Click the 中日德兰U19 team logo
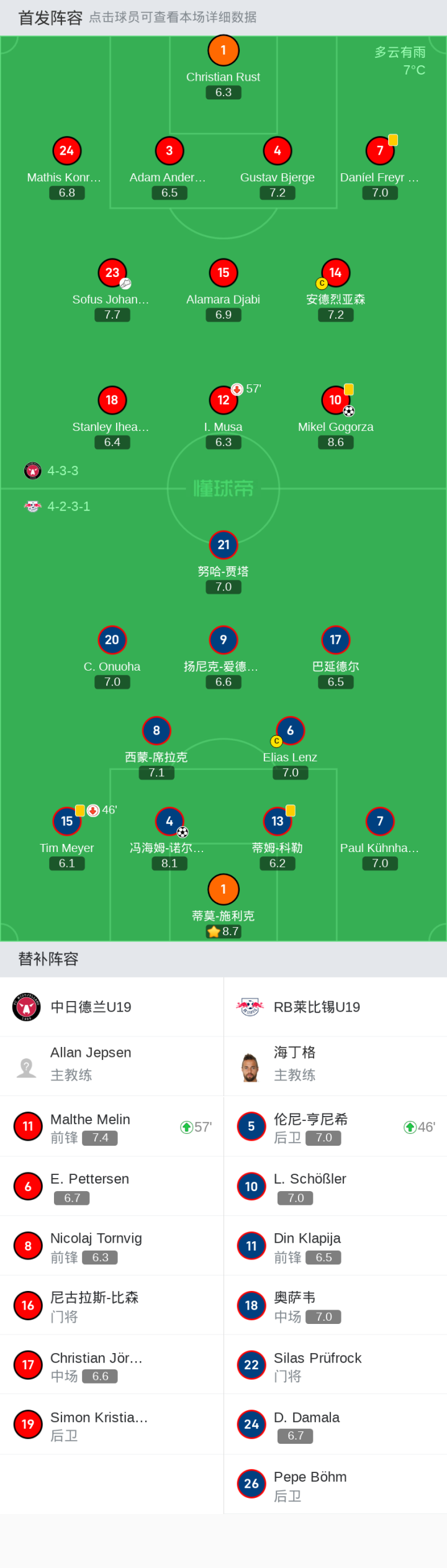Viewport: 447px width, 1568px height. coord(26,1007)
